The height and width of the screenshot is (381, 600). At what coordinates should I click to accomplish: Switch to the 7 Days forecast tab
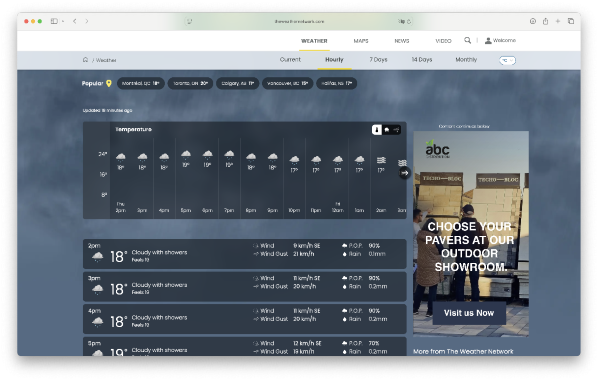coord(378,60)
